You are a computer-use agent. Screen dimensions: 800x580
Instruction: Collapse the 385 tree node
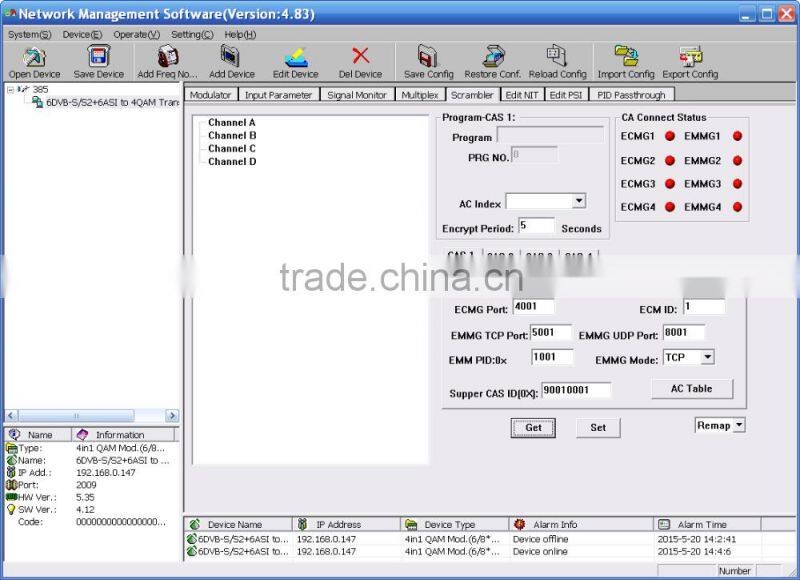pyautogui.click(x=10, y=89)
